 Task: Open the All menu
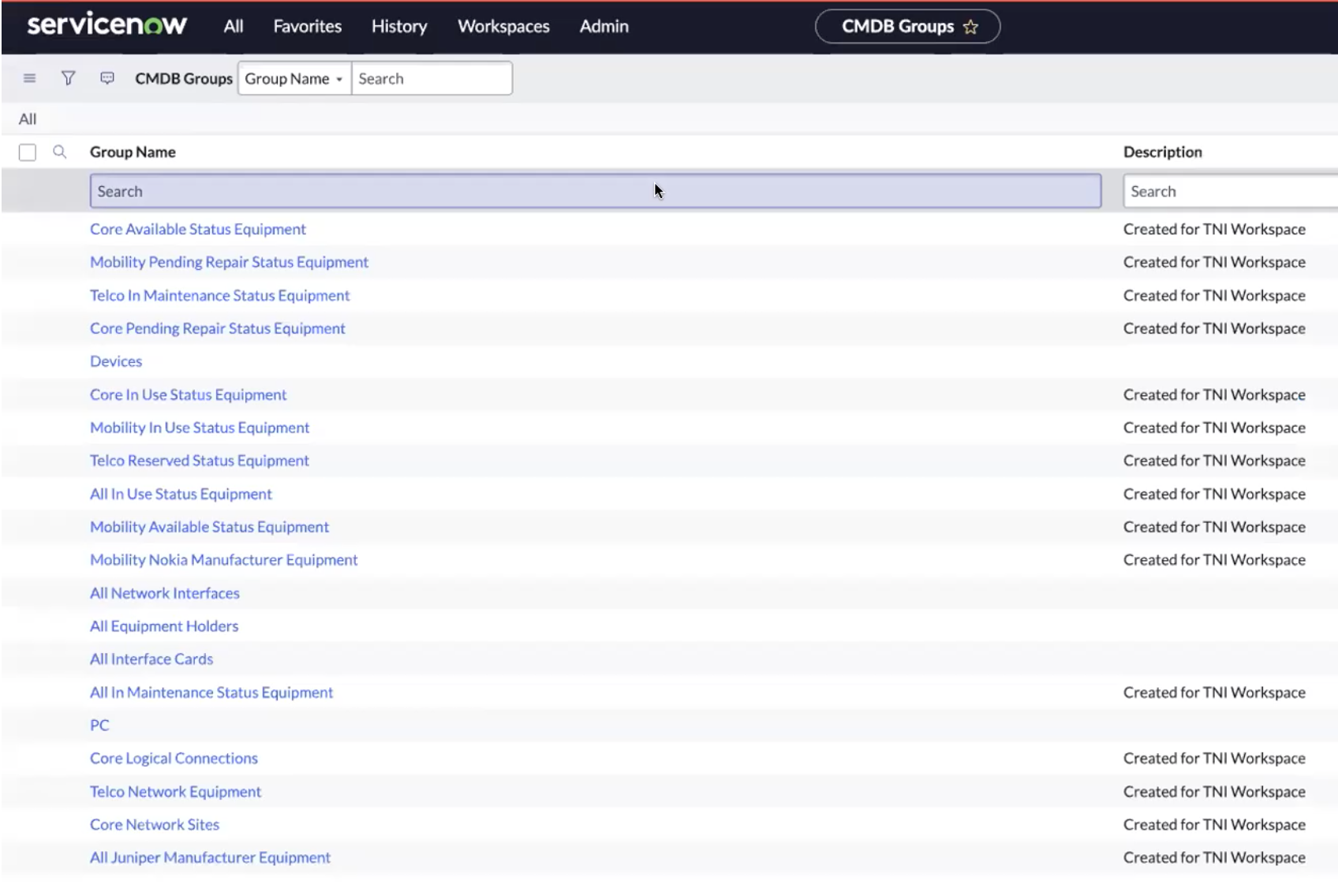click(x=234, y=26)
